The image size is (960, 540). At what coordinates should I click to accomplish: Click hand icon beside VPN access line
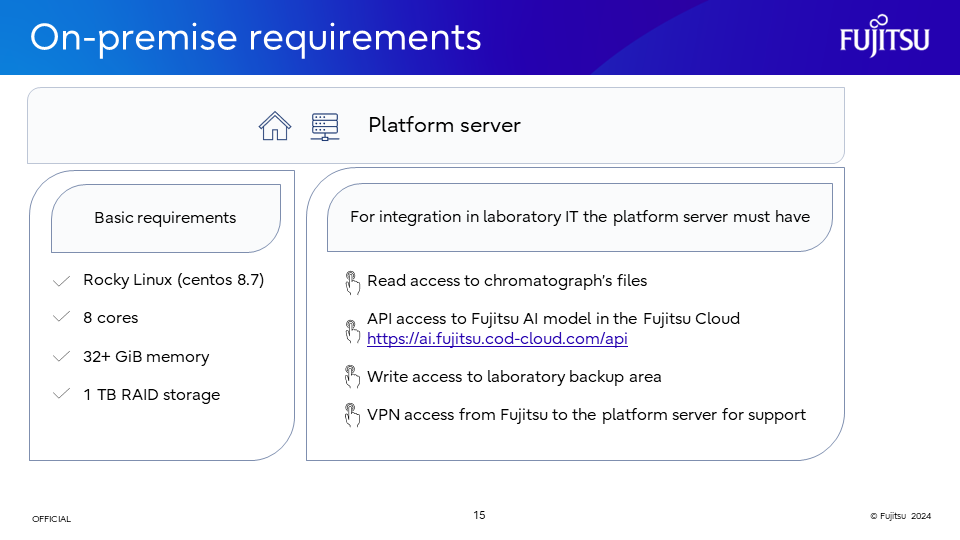(x=351, y=415)
